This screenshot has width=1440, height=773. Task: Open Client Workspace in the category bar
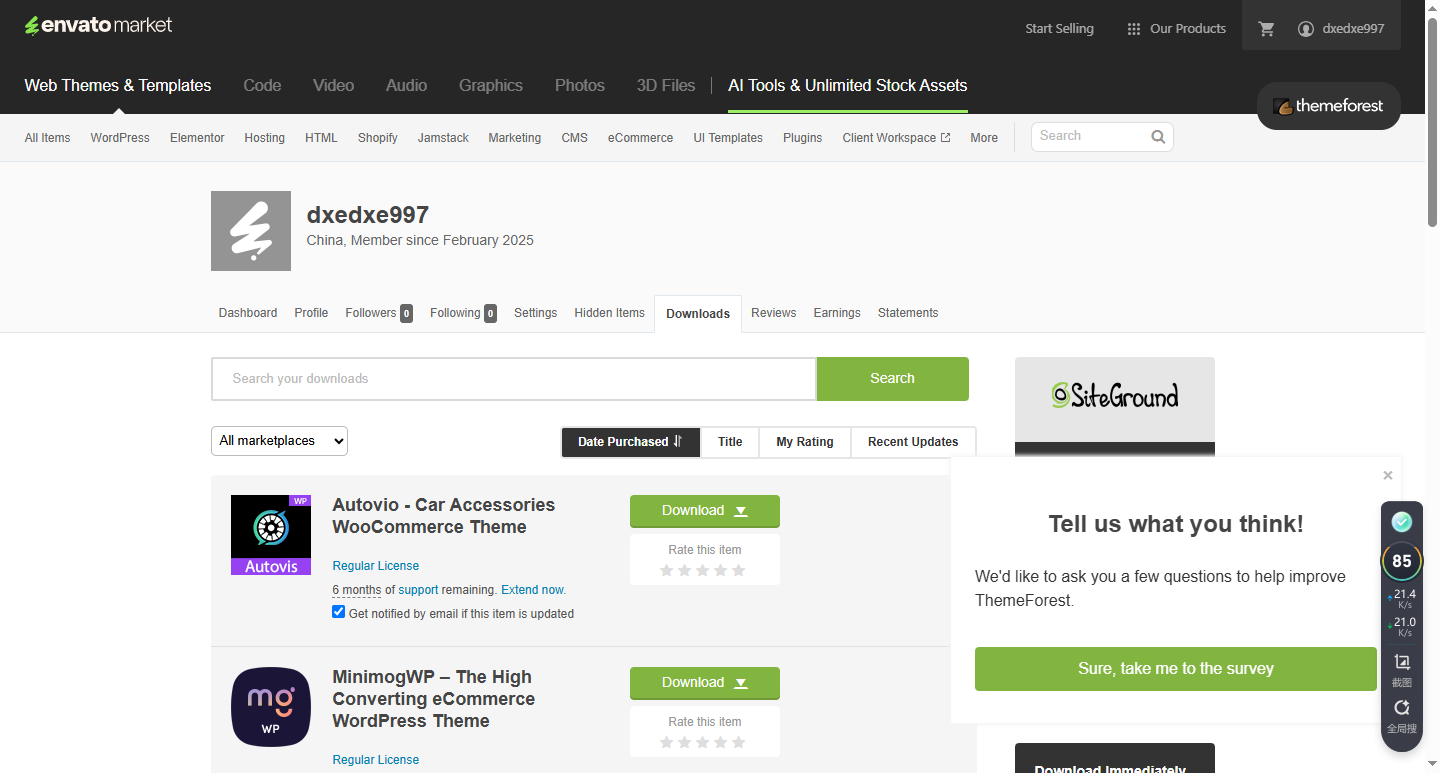(896, 138)
